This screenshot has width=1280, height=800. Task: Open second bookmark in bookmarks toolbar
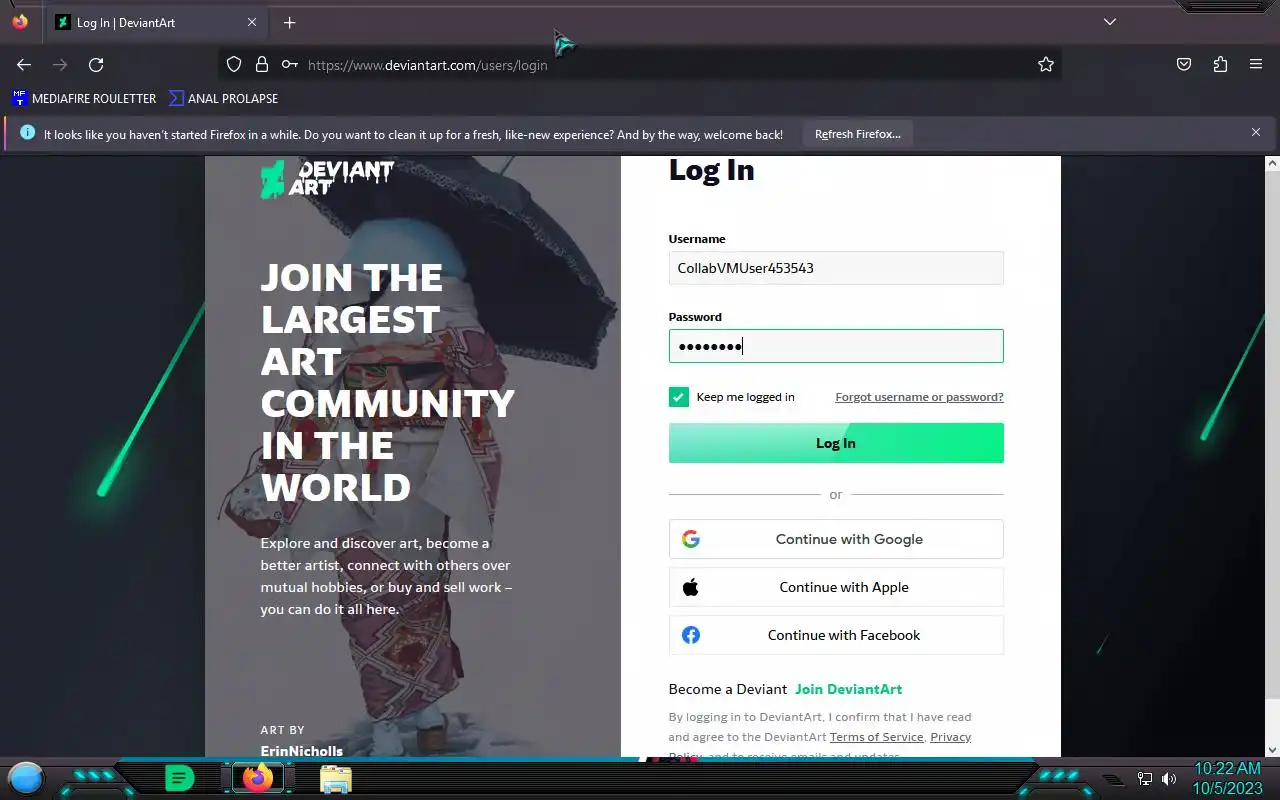pos(224,98)
